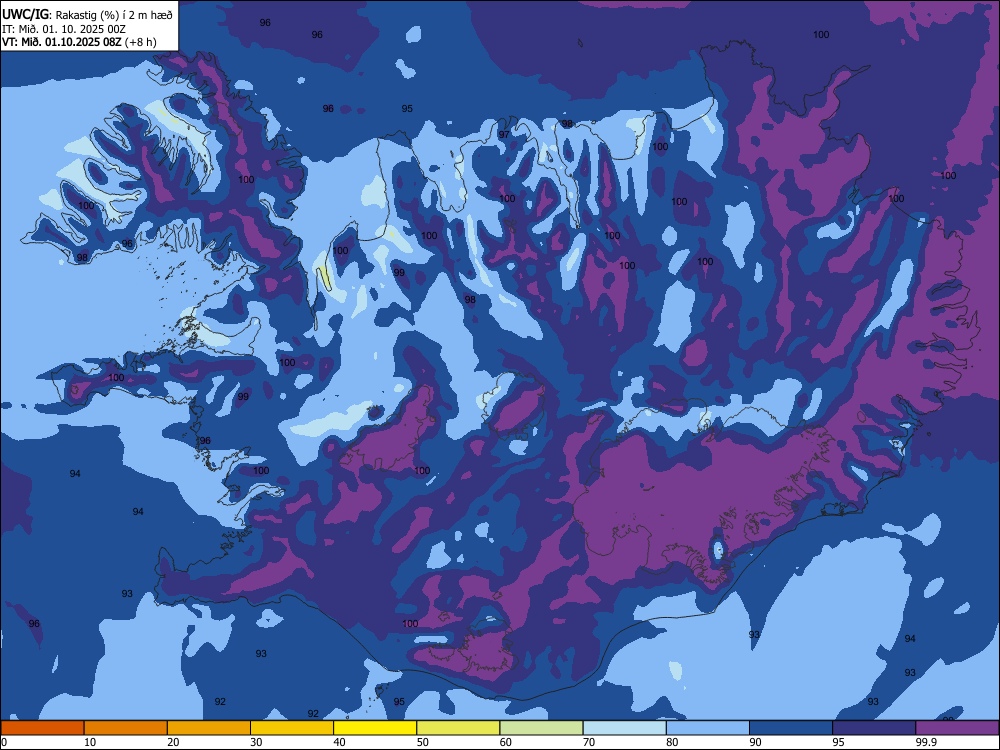The image size is (1000, 750).
Task: Select the amber 20–30 legend swatch
Action: 209,728
